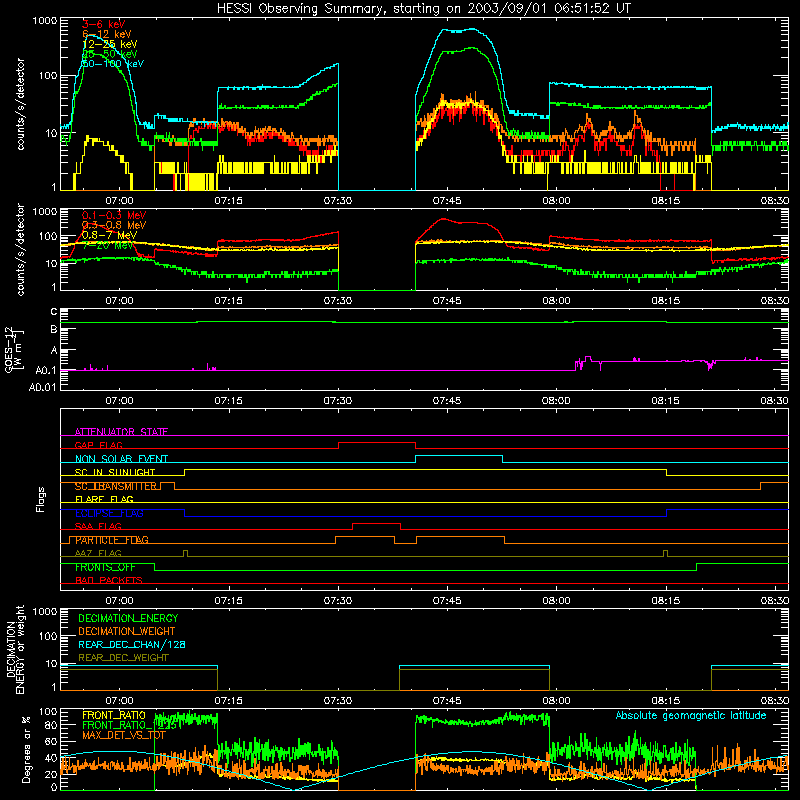The height and width of the screenshot is (800, 800).
Task: Click the 'Degrees or %' axis title
Action: (x=26, y=749)
